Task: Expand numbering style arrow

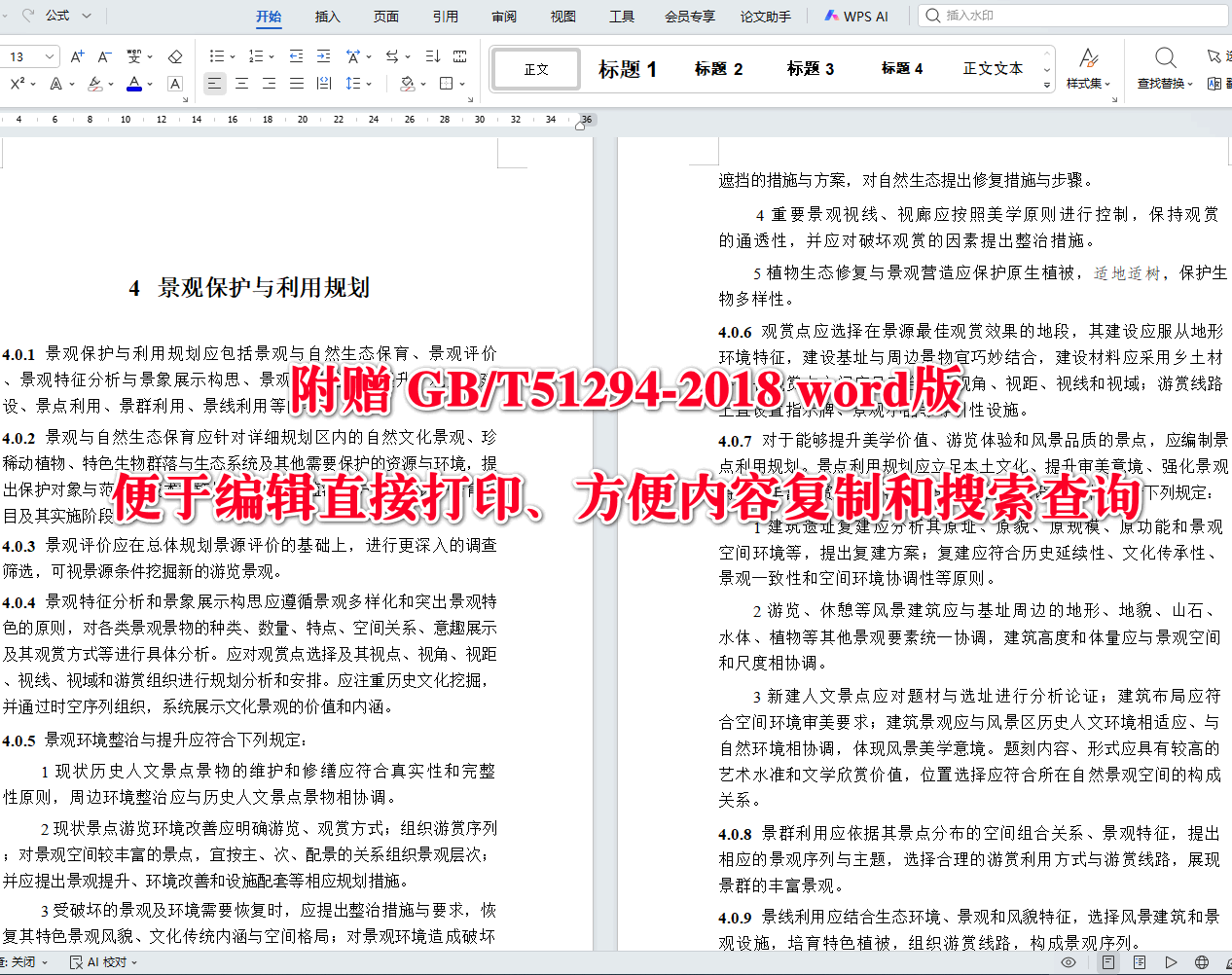Action: 271,56
